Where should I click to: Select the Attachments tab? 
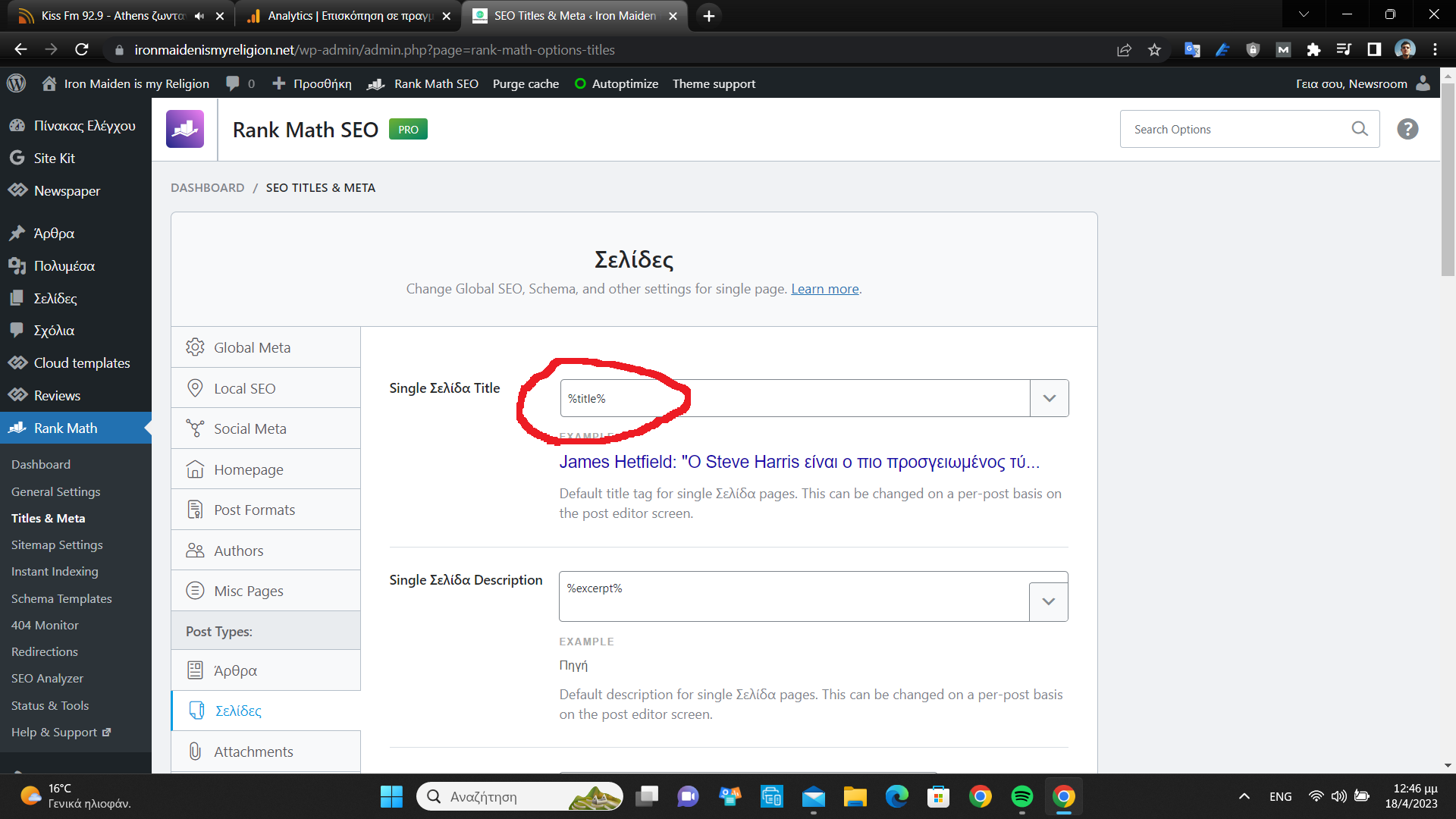(x=265, y=752)
